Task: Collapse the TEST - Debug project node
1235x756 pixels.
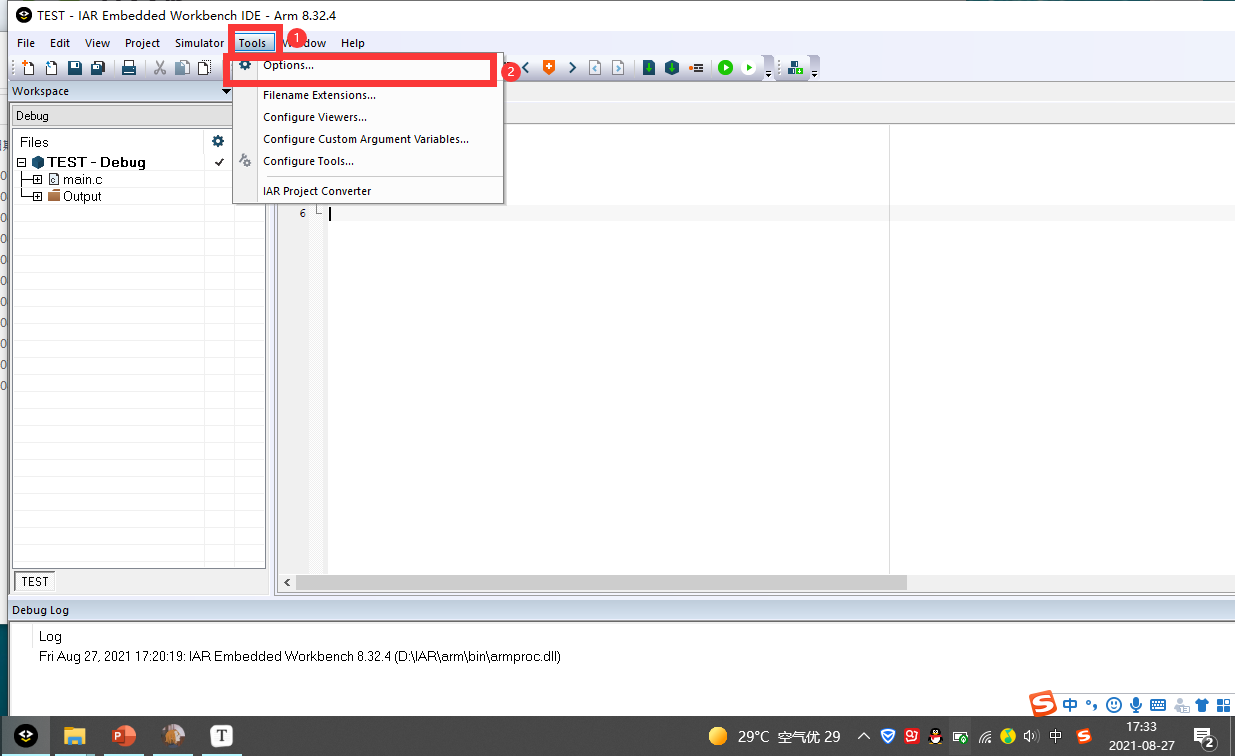Action: [22, 162]
